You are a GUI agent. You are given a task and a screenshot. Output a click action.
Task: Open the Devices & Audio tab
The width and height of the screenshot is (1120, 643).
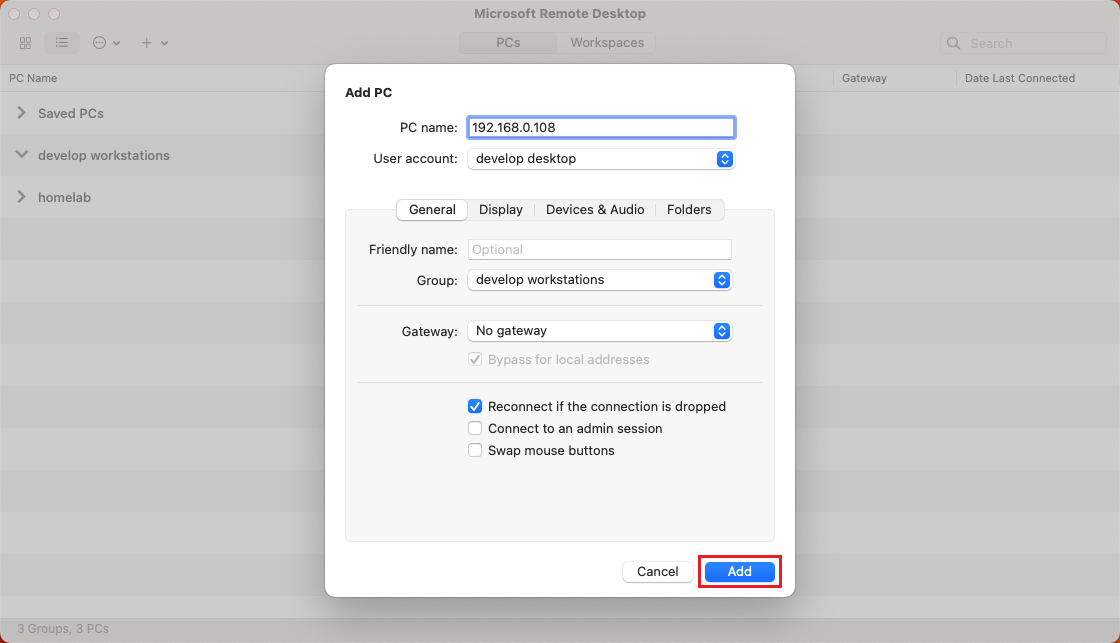tap(595, 209)
